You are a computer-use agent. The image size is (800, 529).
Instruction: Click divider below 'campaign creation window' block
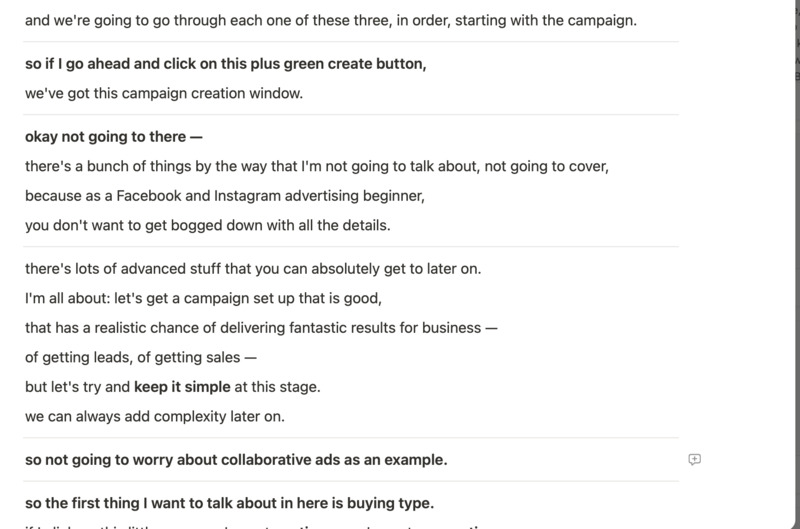351,115
